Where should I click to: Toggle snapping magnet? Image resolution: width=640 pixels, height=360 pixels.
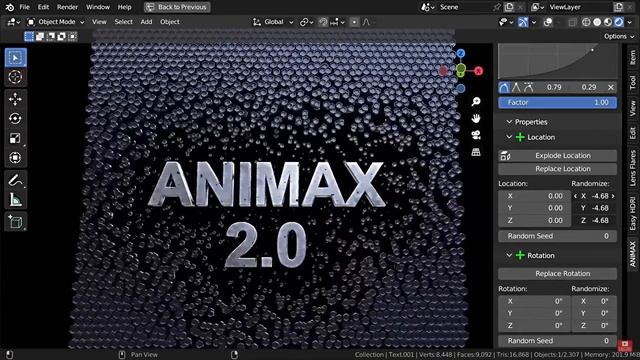(x=323, y=22)
